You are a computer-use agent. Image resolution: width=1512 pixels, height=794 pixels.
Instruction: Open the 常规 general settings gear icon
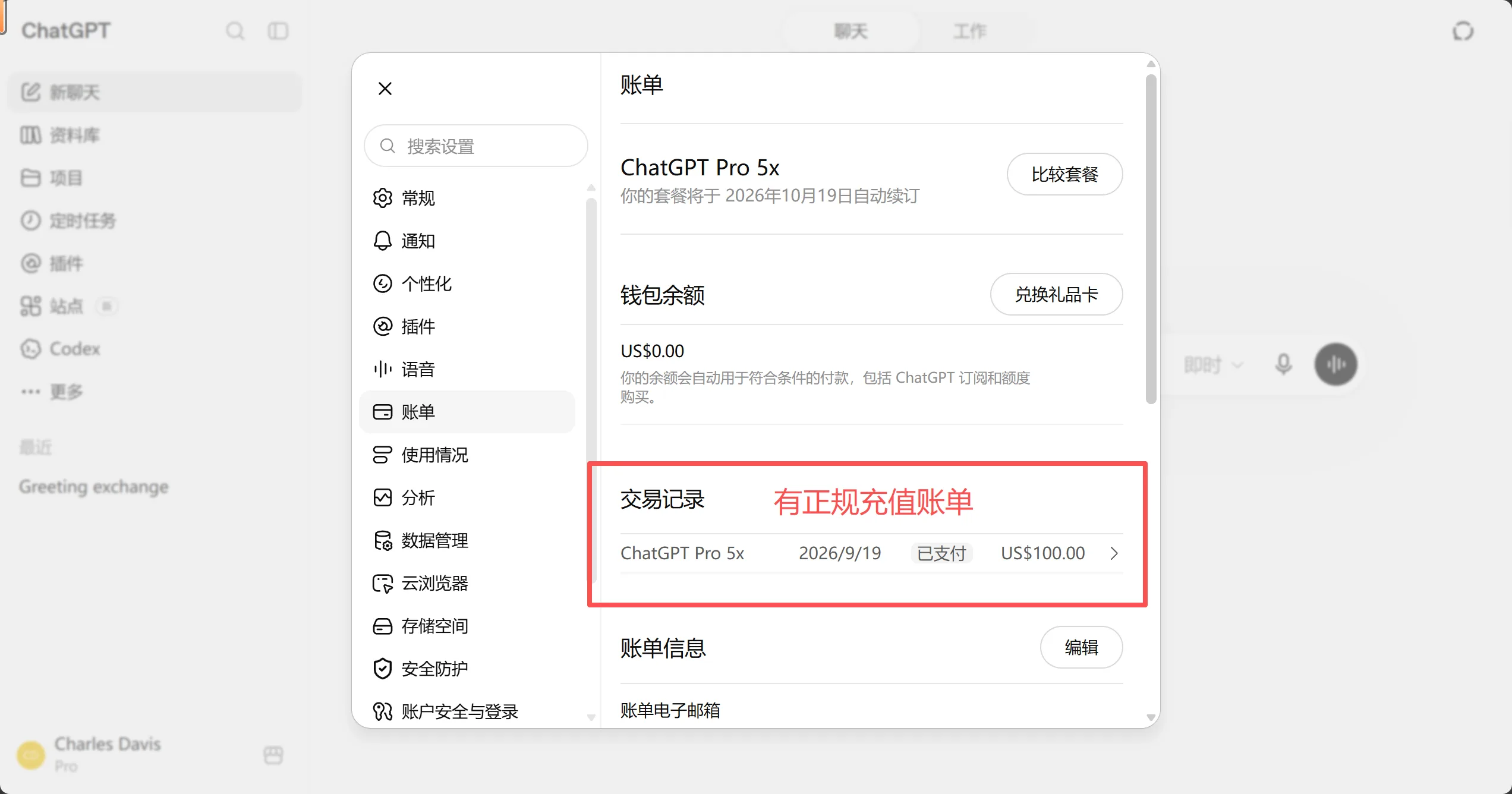(383, 198)
